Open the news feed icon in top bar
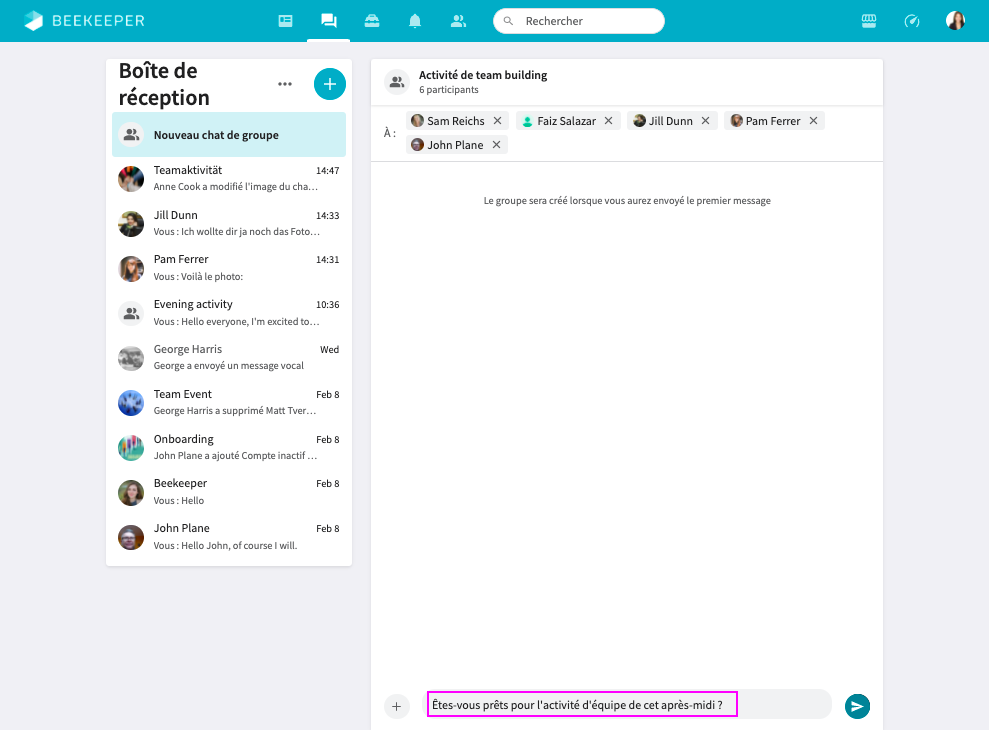This screenshot has width=989, height=730. pyautogui.click(x=286, y=21)
